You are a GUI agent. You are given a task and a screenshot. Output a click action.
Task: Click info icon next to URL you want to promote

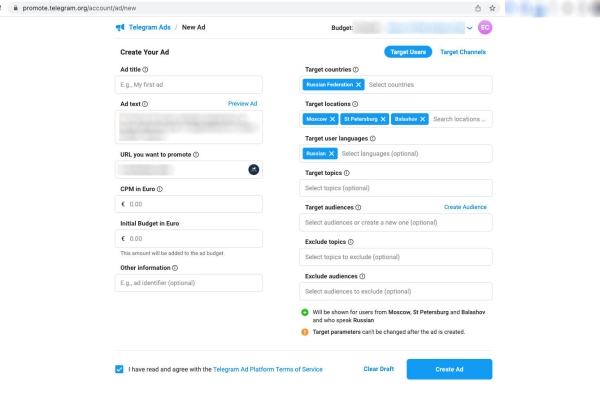pyautogui.click(x=196, y=155)
